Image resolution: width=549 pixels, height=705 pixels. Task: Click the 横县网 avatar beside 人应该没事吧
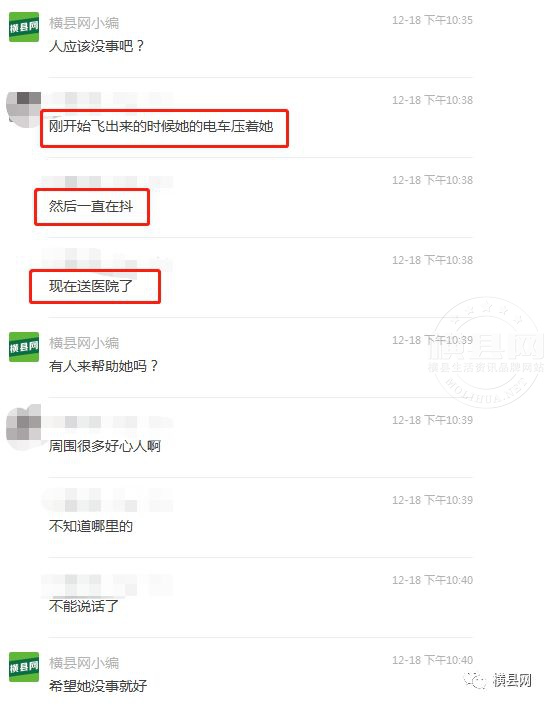24,27
